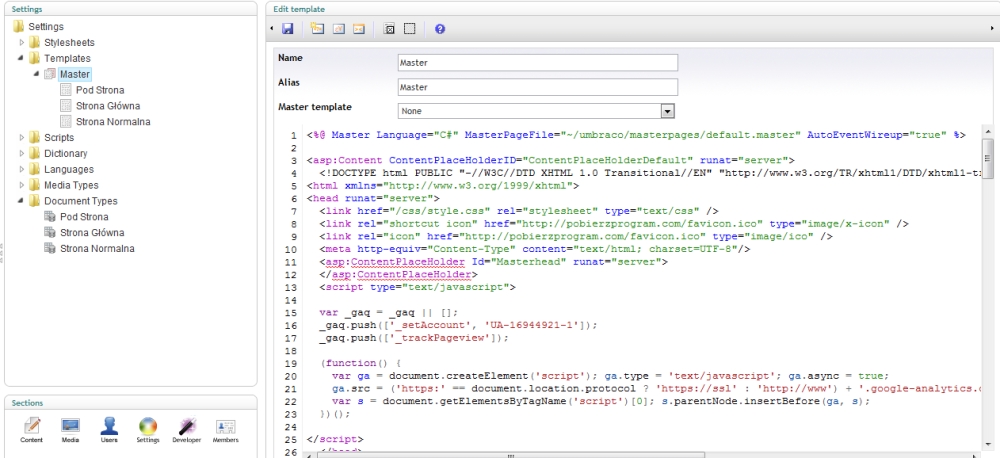Insert Umbraco dictionary item toolbar icon

[x=339, y=29]
